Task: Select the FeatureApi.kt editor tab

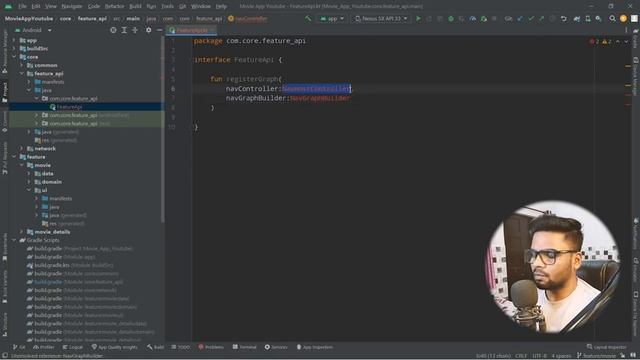Action: tap(191, 30)
